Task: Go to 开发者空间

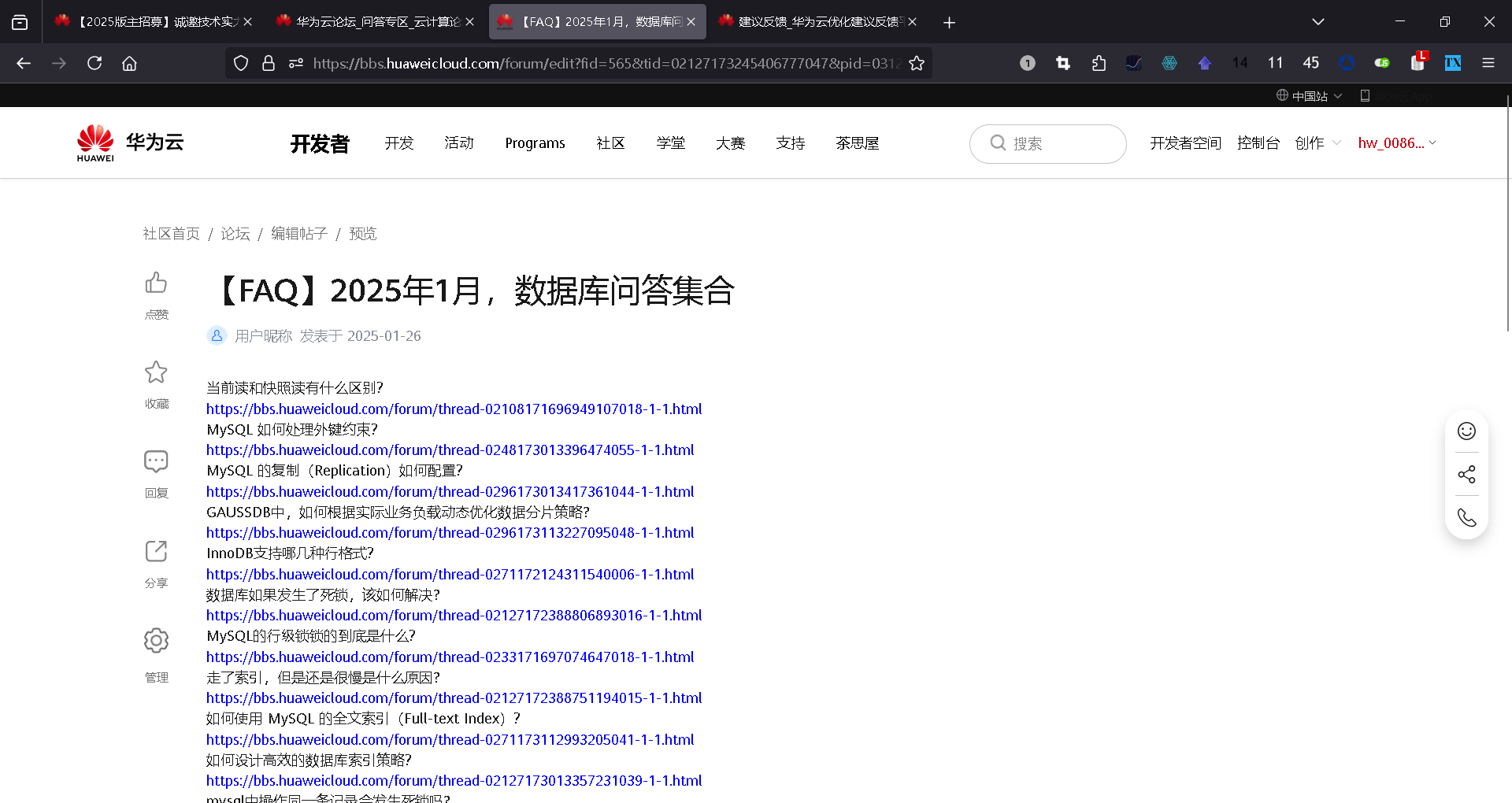Action: pos(1185,143)
